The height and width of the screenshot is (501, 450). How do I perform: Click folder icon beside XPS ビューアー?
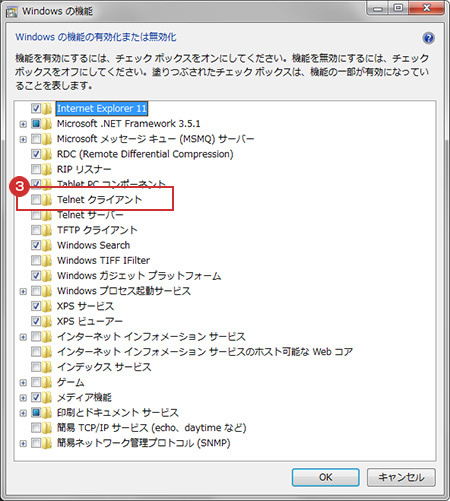click(47, 321)
